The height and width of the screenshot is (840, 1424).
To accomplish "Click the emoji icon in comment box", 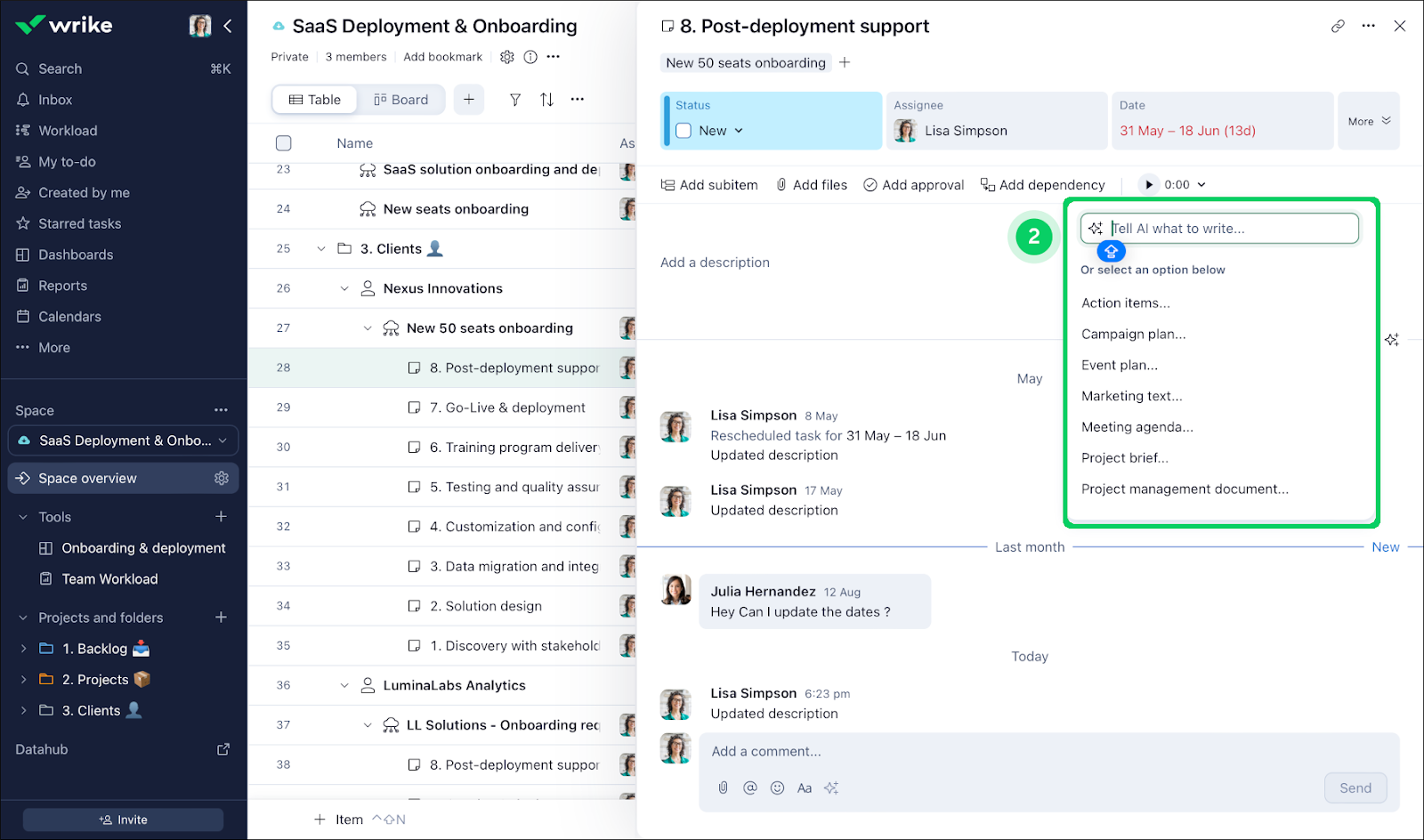I will point(777,787).
